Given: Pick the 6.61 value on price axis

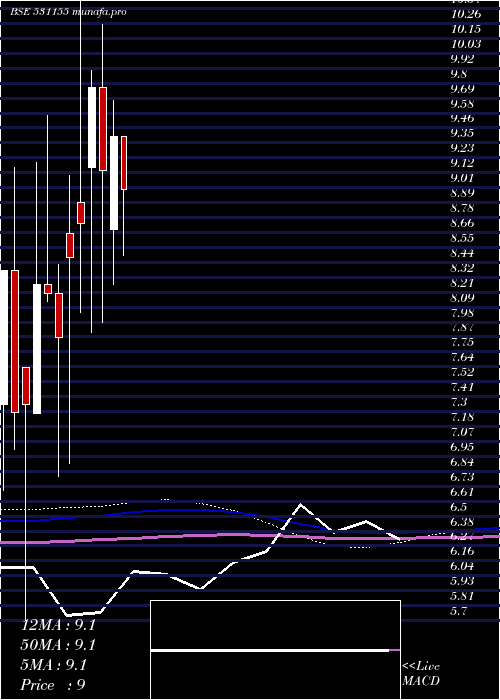Looking at the screenshot, I should [463, 491].
